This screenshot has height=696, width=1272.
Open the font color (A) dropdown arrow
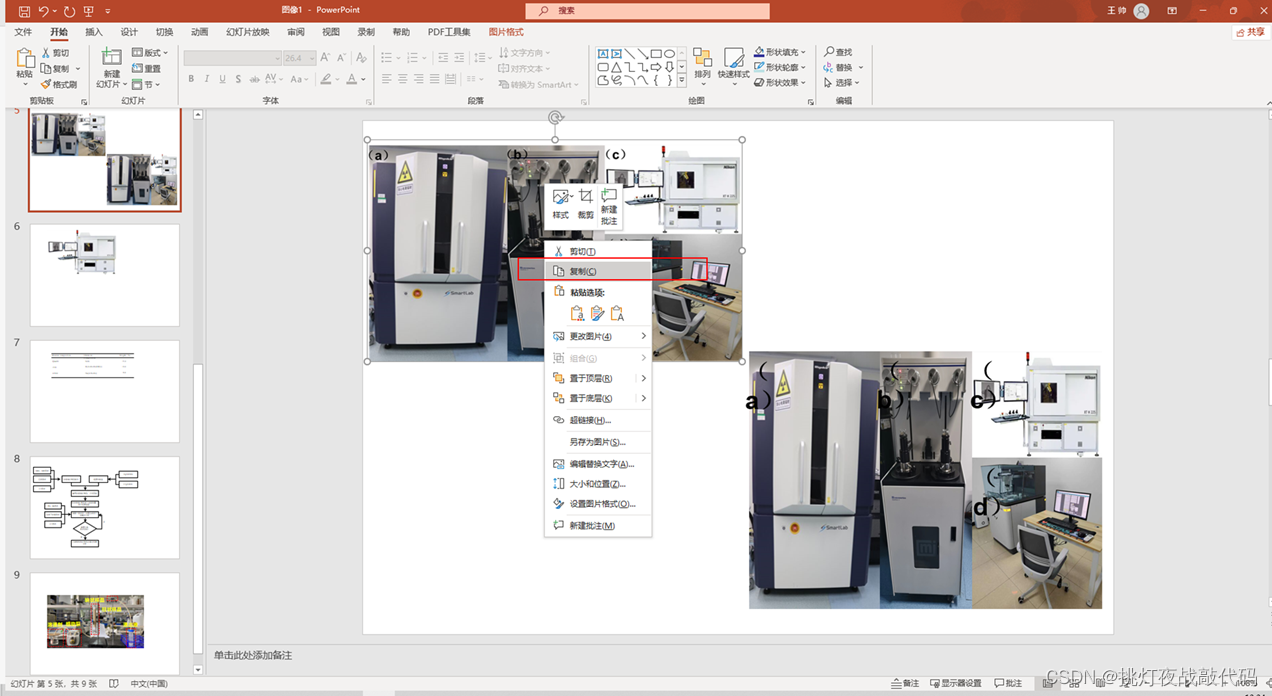pyautogui.click(x=362, y=79)
